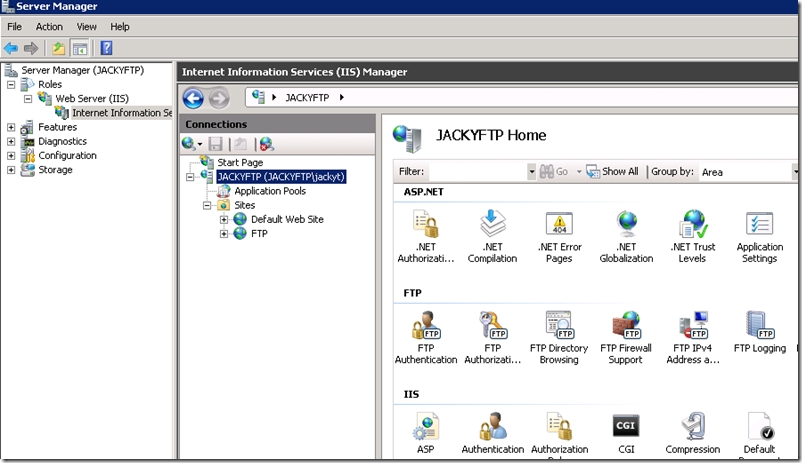Open the File menu

(14, 27)
